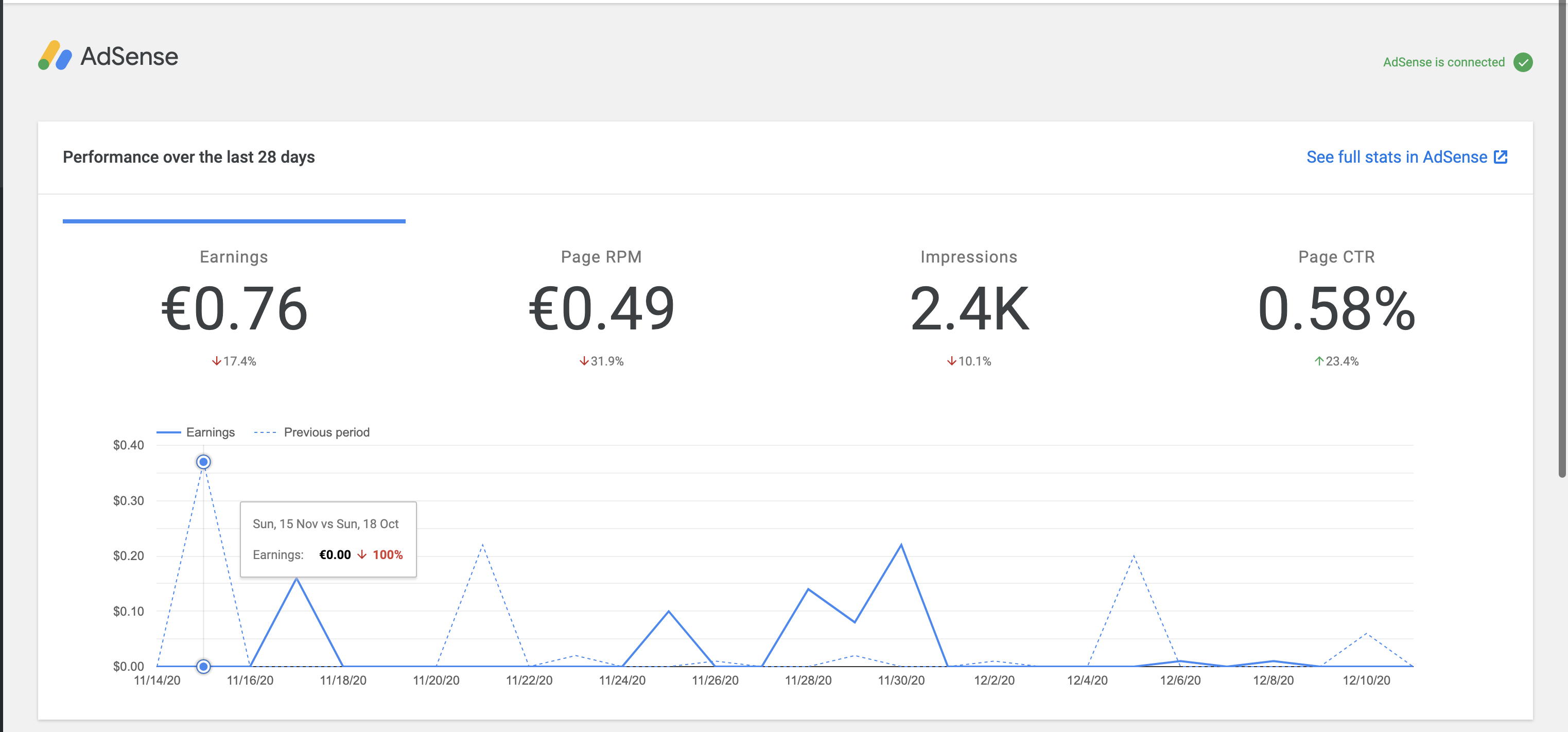The width and height of the screenshot is (1568, 732).
Task: Expand the Performance over the last 28 days panel
Action: [189, 156]
